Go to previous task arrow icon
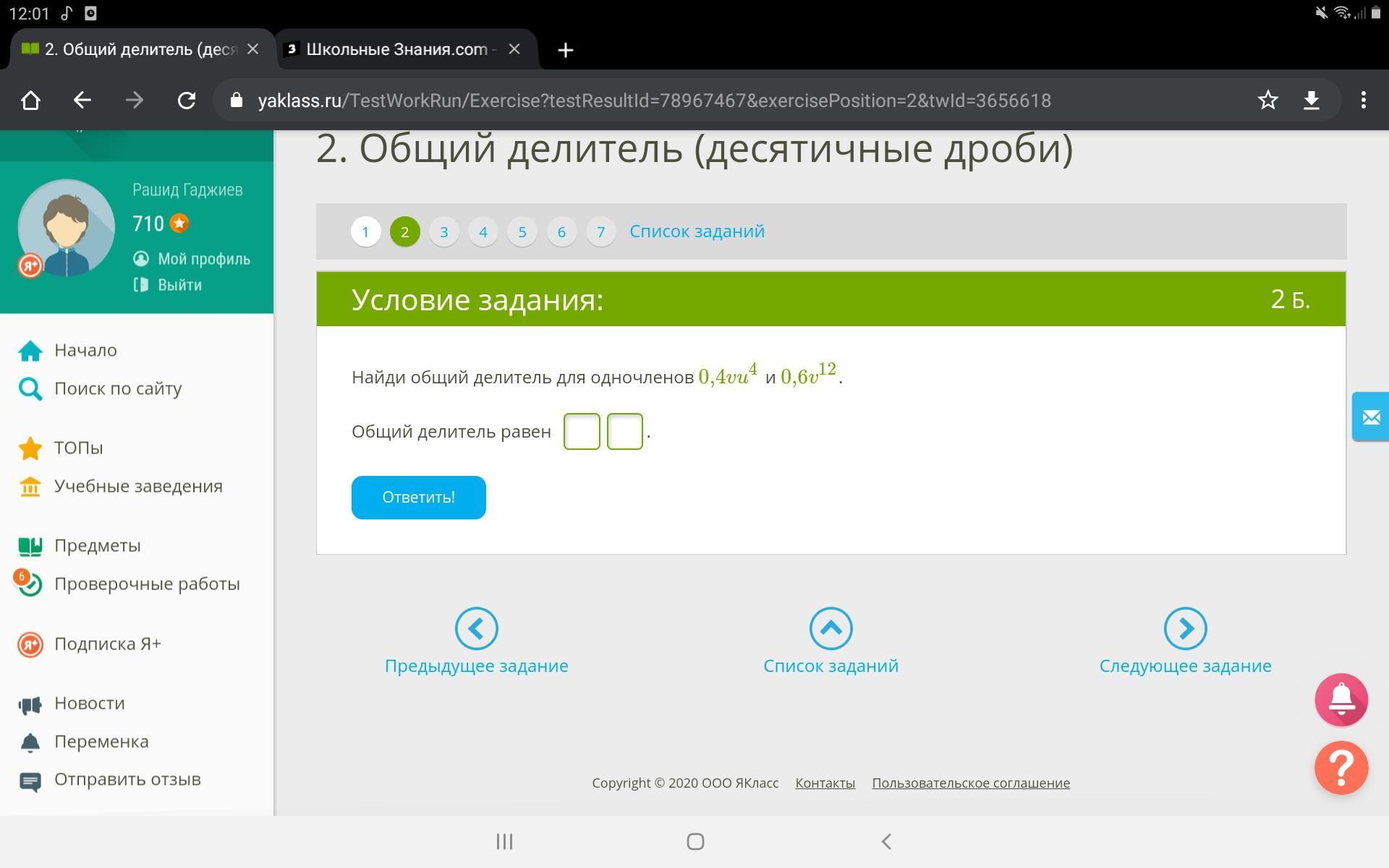The image size is (1389, 868). (476, 629)
